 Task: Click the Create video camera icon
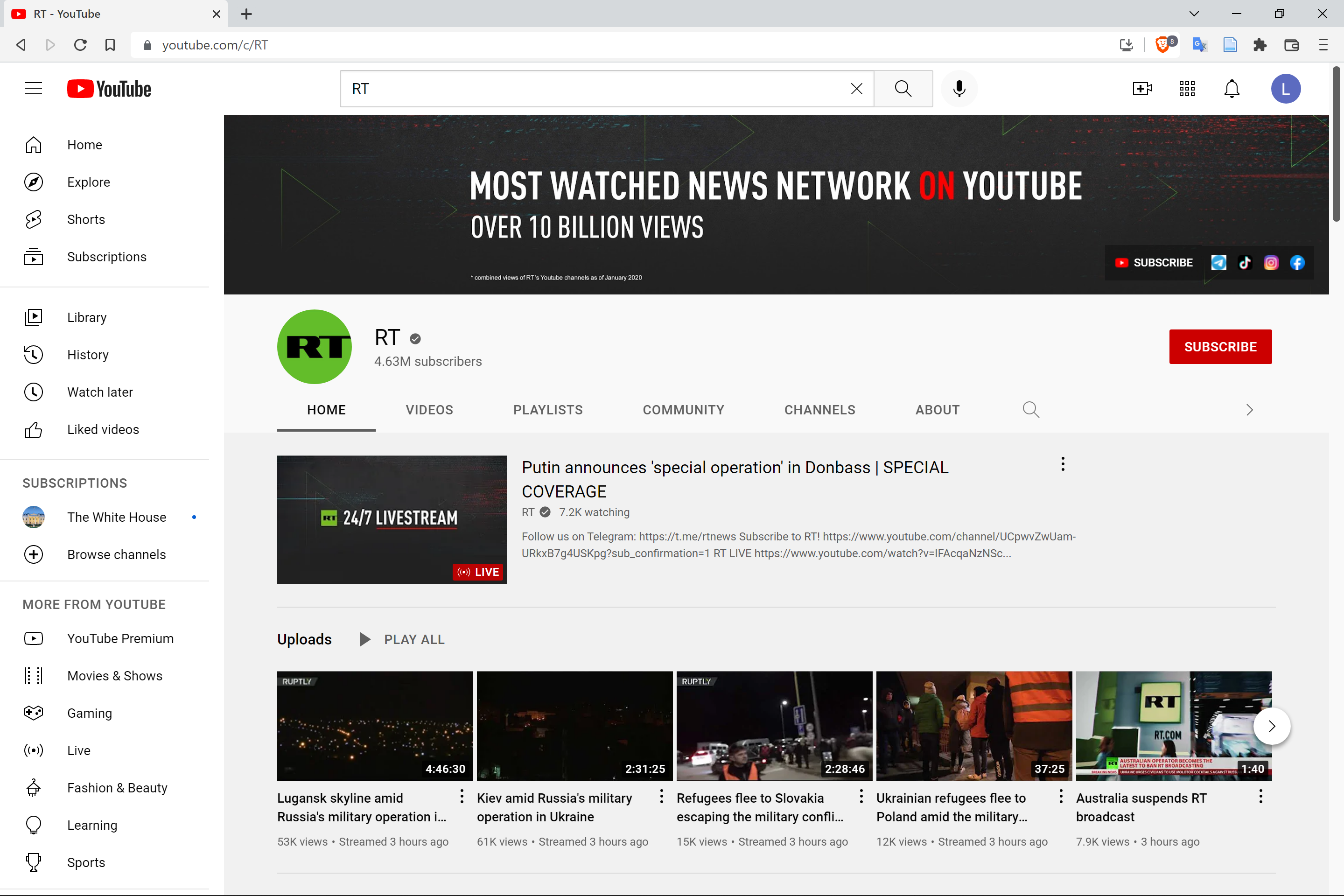click(x=1142, y=89)
